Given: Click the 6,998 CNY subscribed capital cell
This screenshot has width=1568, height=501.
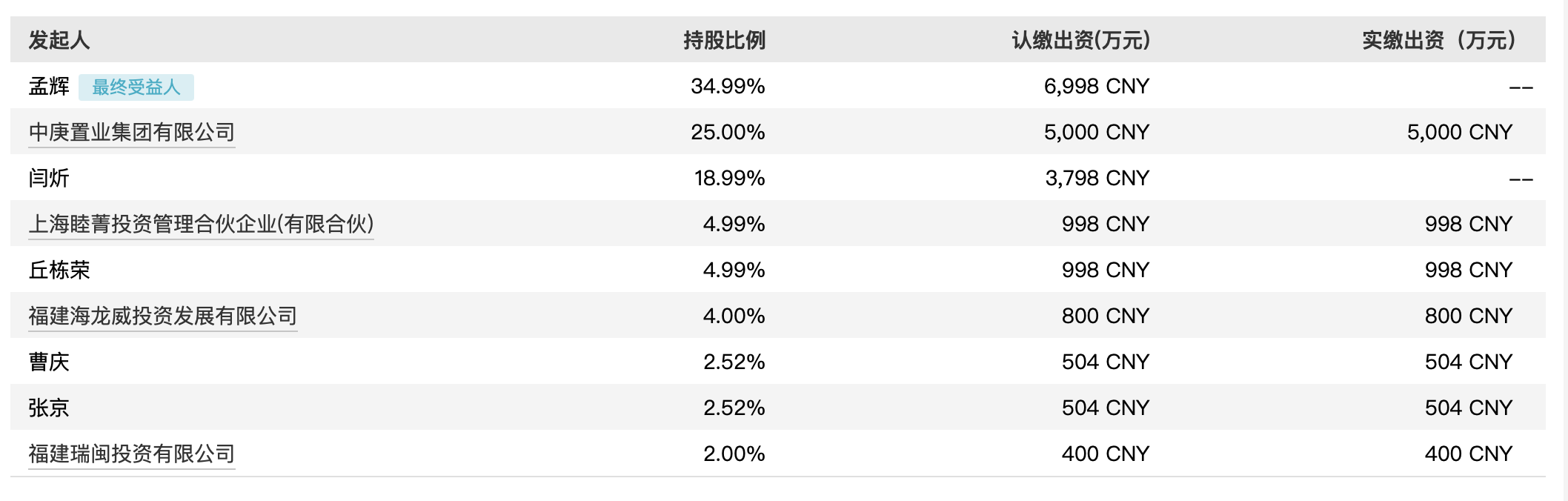Looking at the screenshot, I should click(x=1096, y=86).
